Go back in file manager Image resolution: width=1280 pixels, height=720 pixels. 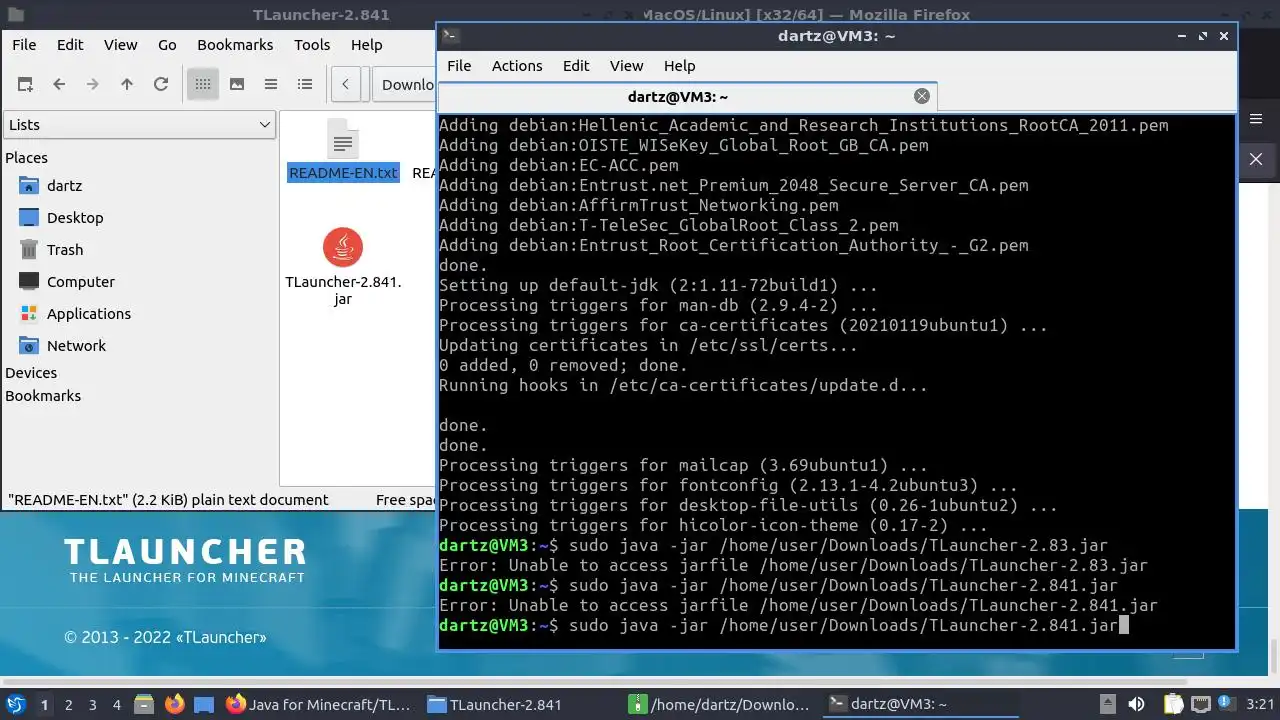point(59,84)
